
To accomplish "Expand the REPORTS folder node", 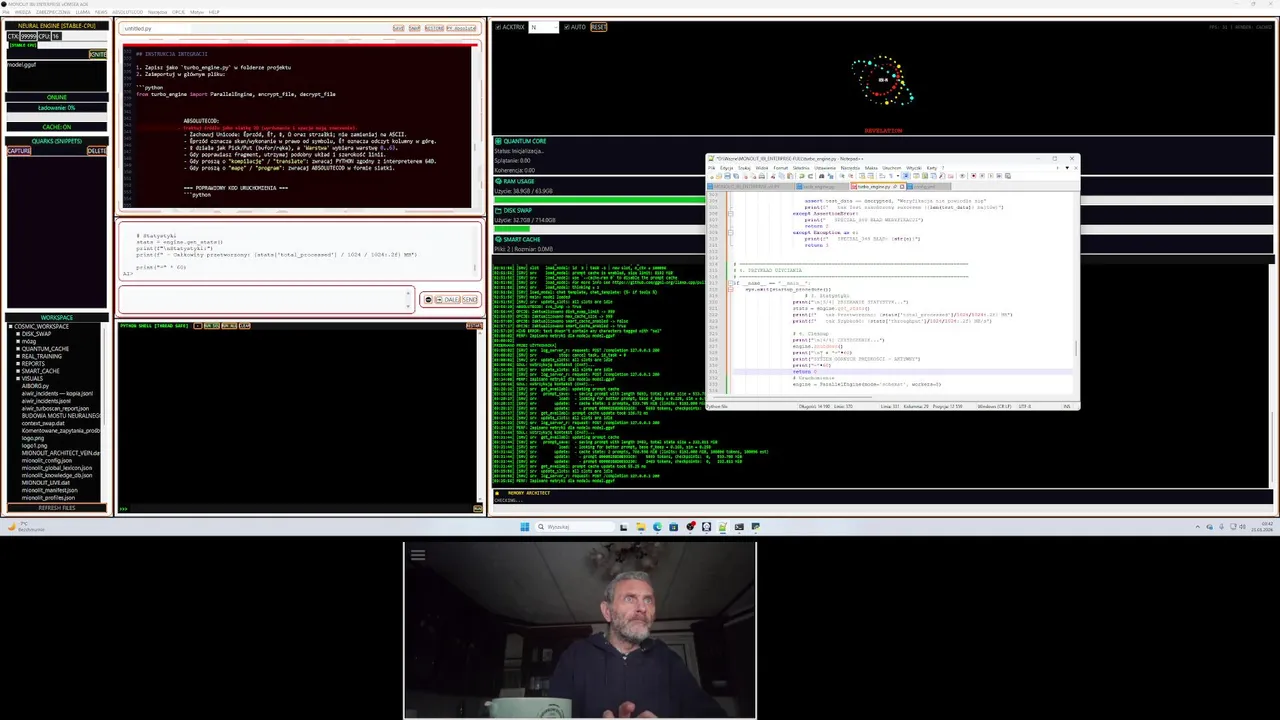I will 18,364.
